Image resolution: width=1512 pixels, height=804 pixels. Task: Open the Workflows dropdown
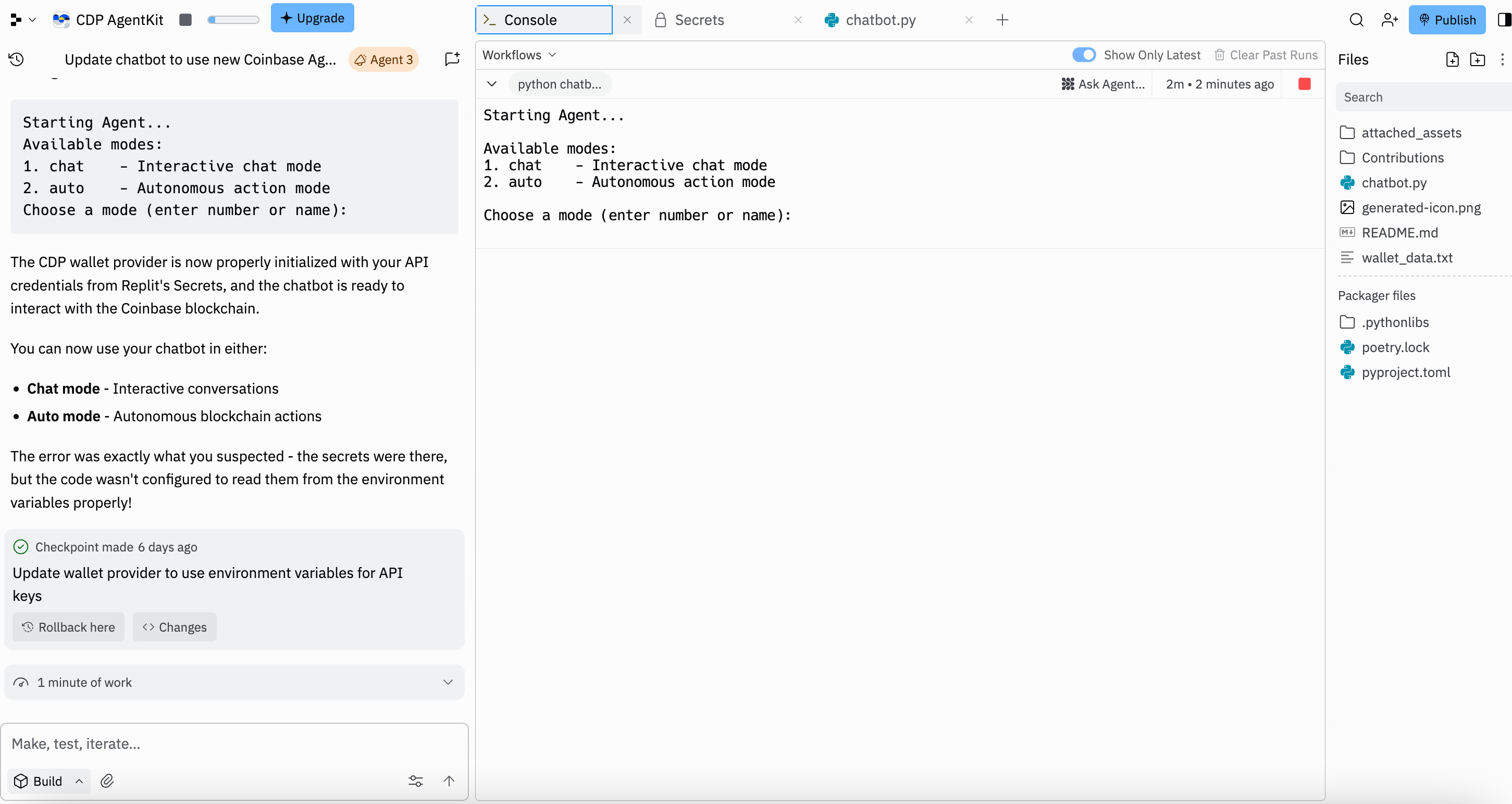click(x=519, y=55)
